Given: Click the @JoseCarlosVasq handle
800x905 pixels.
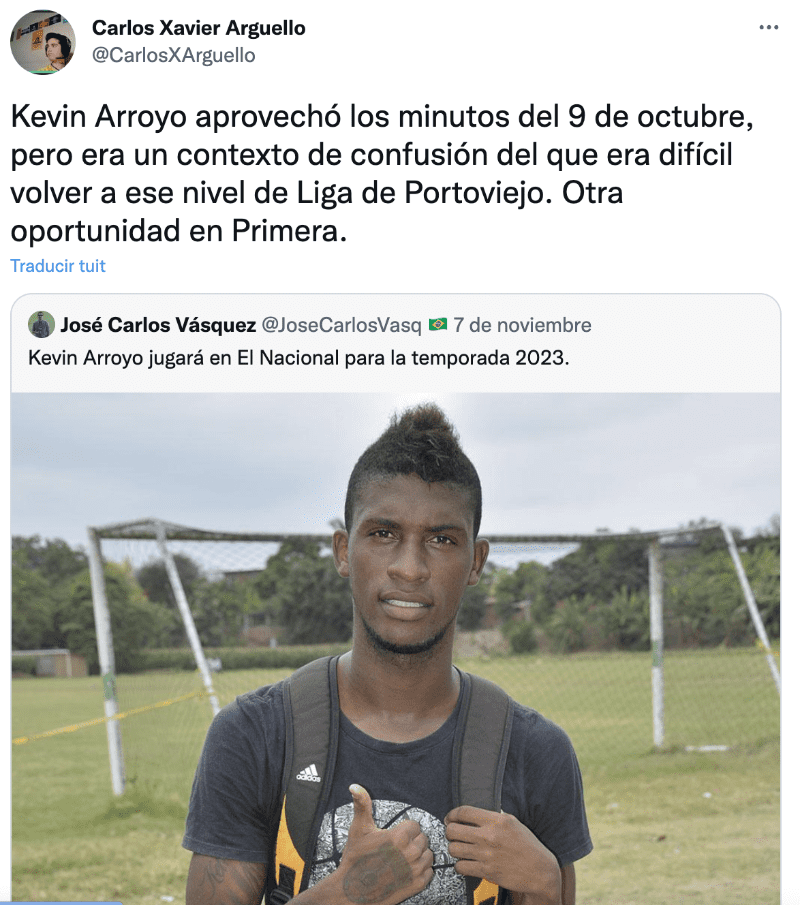Looking at the screenshot, I should 342,325.
